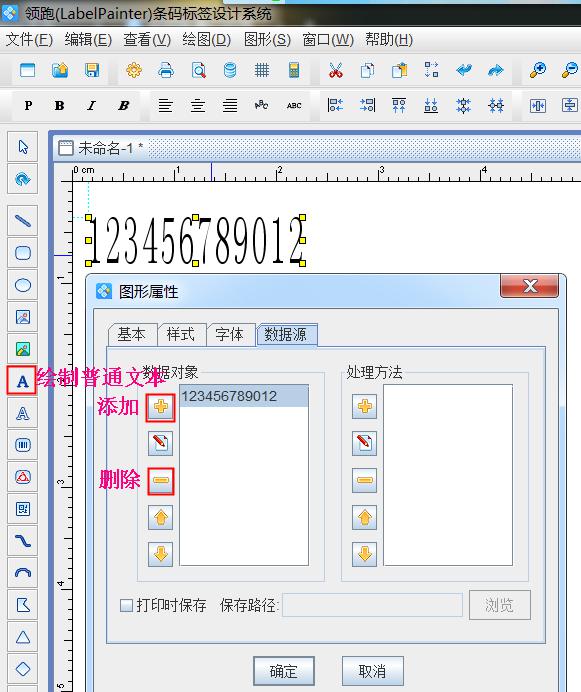Open the 文件(F) menu
Image resolution: width=581 pixels, height=692 pixels.
point(29,40)
